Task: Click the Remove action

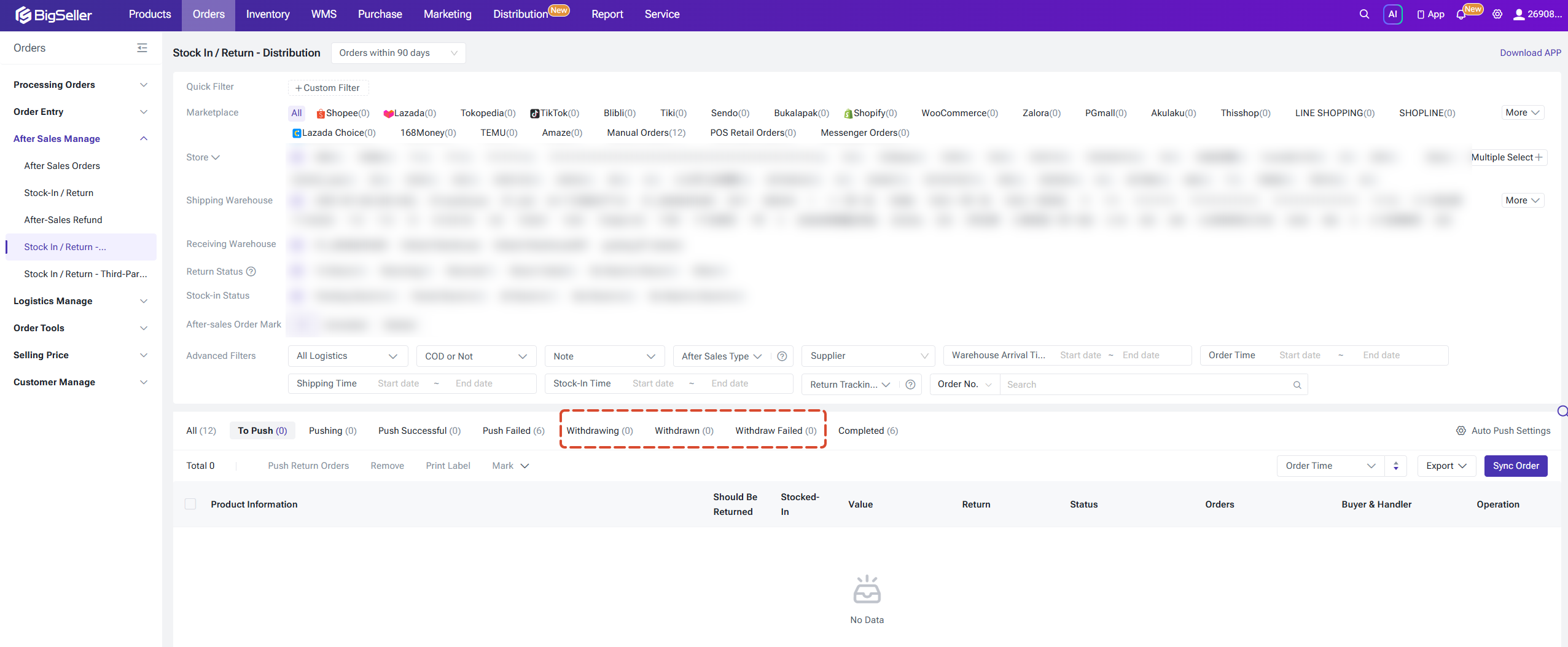Action: (x=388, y=466)
